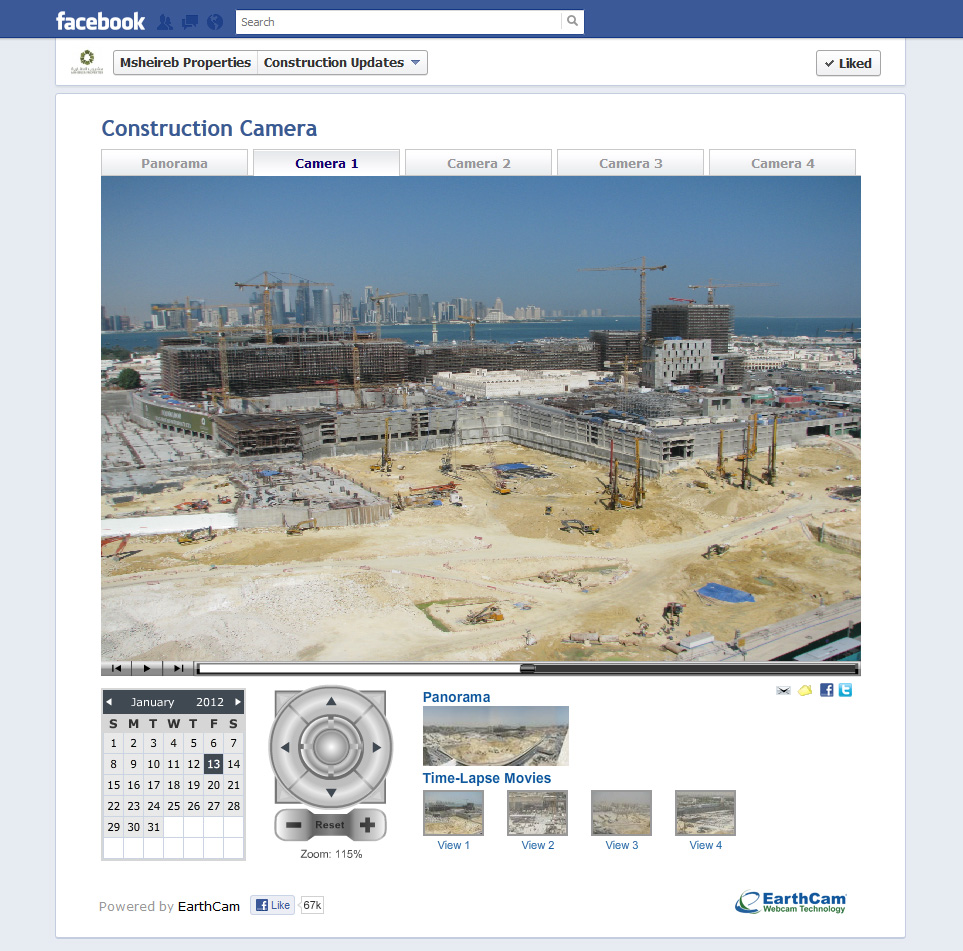963x951 pixels.
Task: Select January 13 in calendar
Action: (x=213, y=764)
